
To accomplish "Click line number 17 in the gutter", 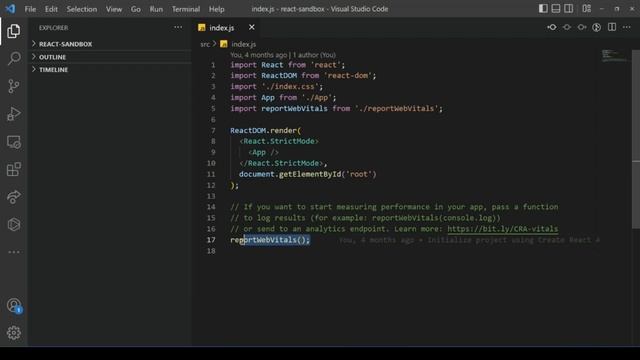I will tap(211, 240).
